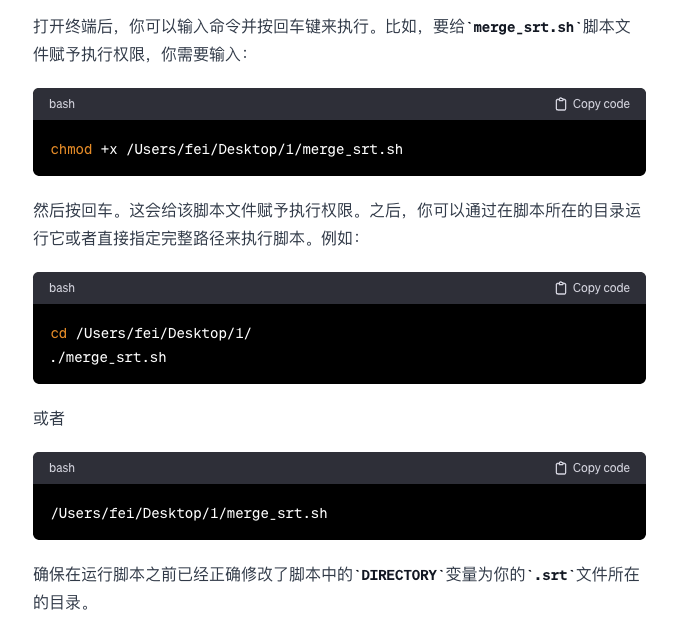Click the /Users/fei/Desktop/1/ path after cd
The image size is (688, 638).
coord(164,333)
